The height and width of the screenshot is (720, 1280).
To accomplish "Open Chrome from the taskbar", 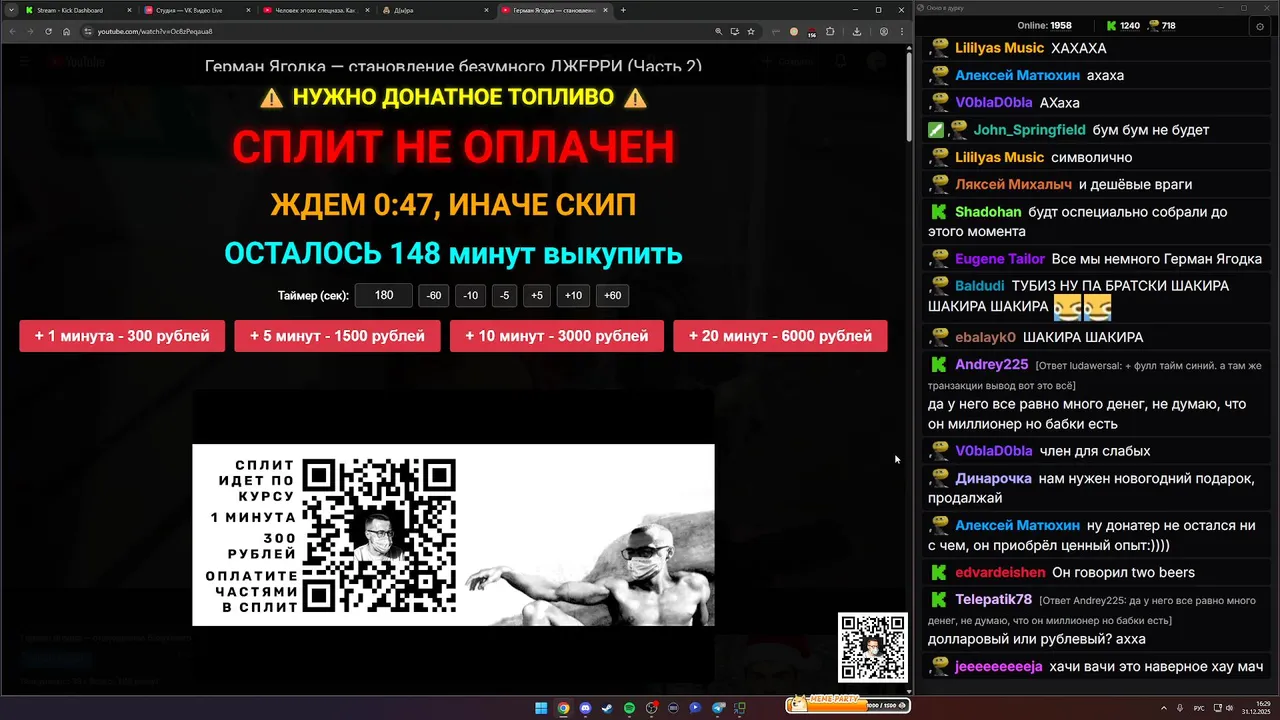I will (x=564, y=708).
